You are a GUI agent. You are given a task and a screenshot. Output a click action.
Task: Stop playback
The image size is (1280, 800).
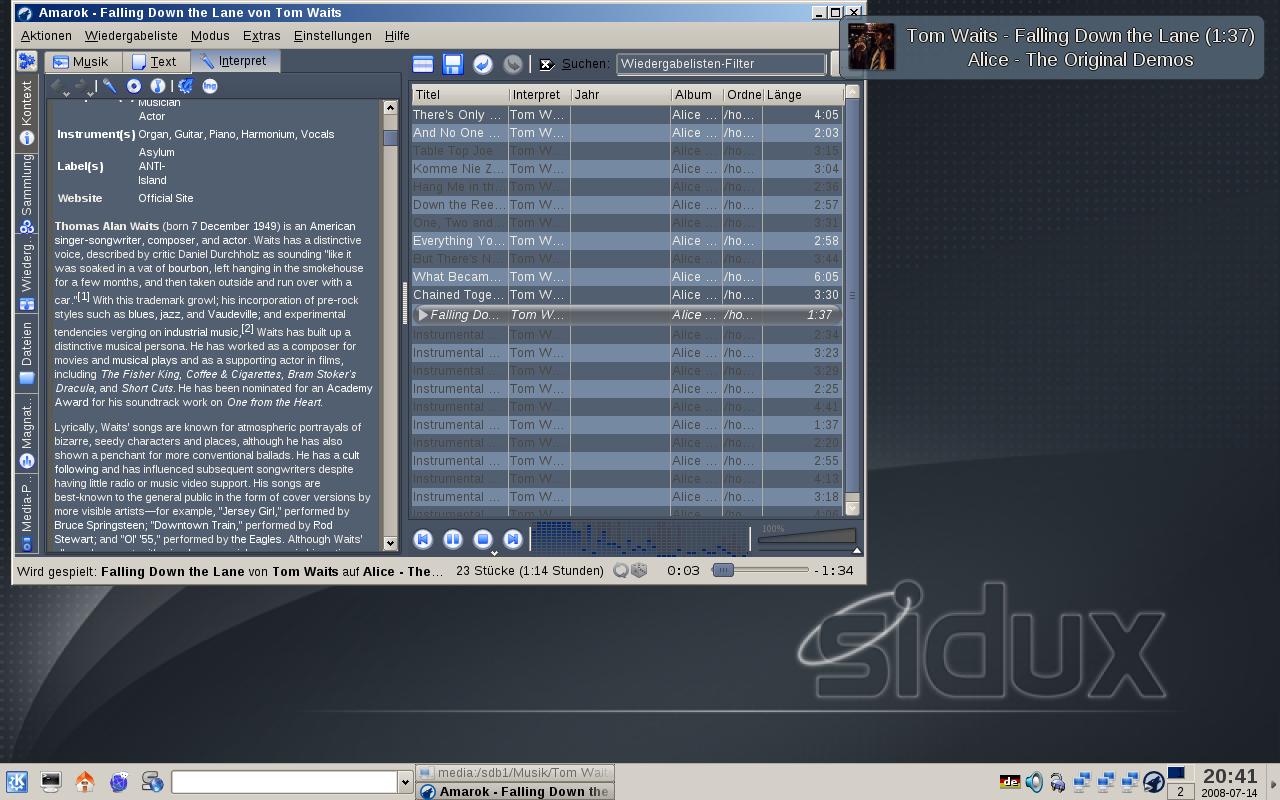[483, 539]
